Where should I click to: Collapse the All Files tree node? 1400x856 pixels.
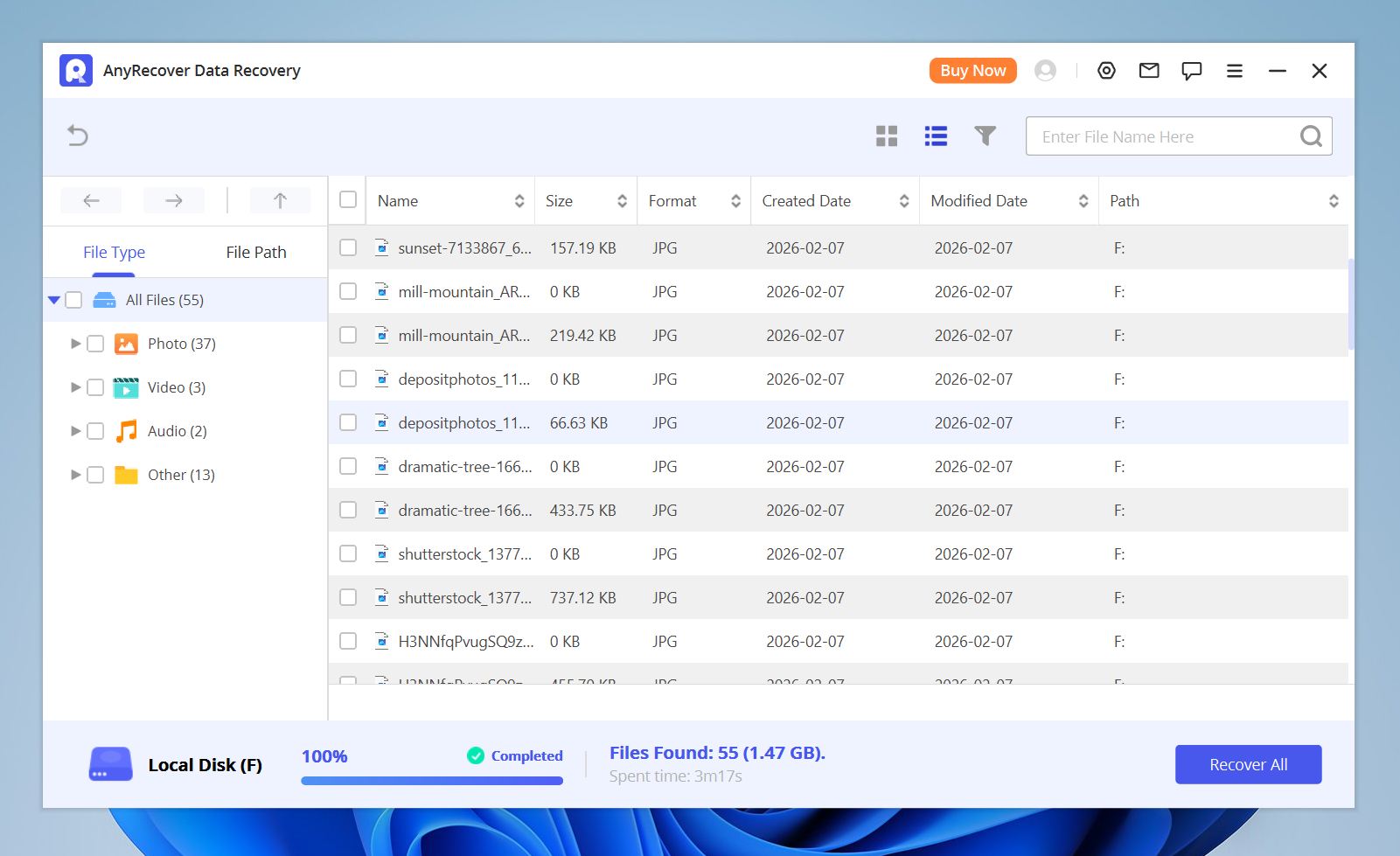pos(53,299)
